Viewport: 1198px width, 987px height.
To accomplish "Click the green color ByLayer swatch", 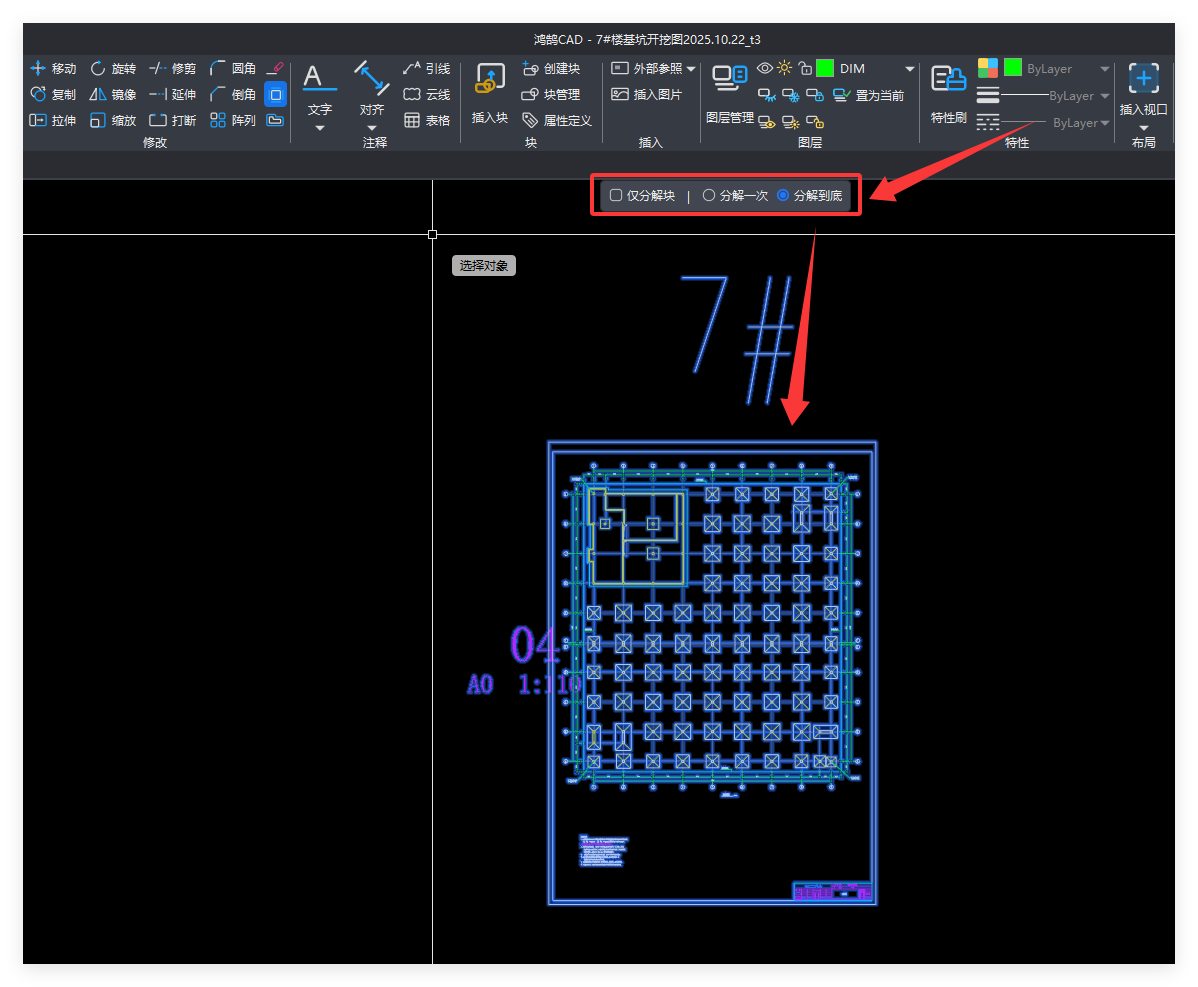I will (x=1013, y=68).
